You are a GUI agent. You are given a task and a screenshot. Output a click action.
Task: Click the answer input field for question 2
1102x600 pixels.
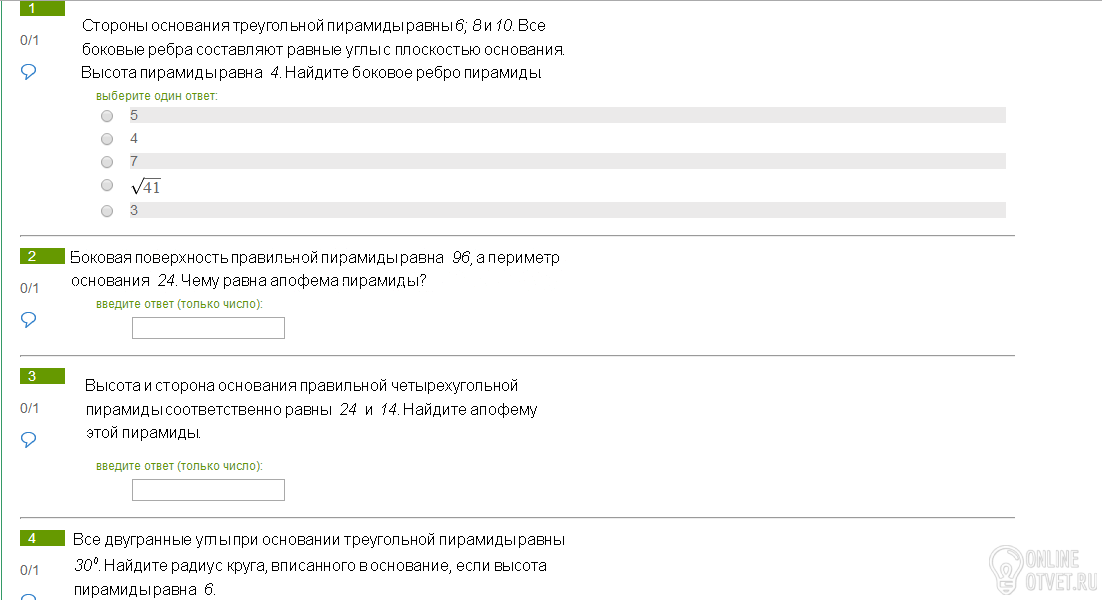[209, 328]
